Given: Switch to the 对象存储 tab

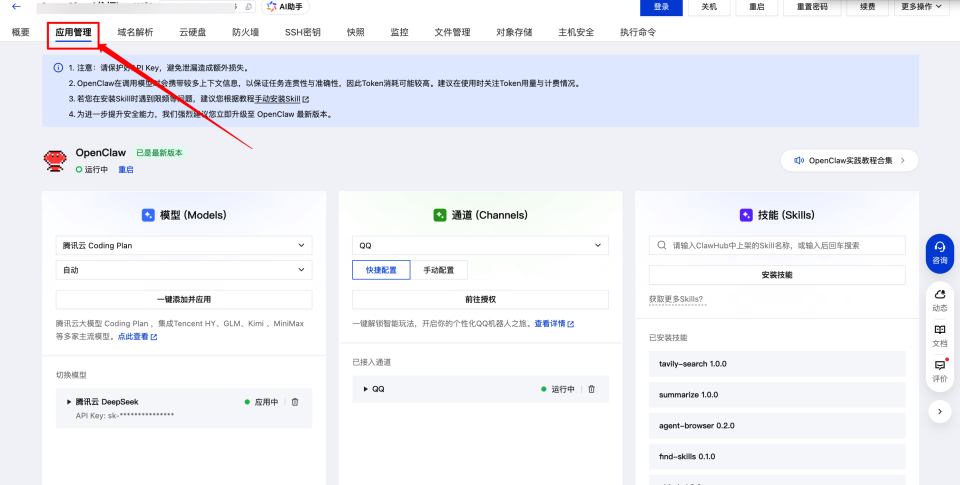Looking at the screenshot, I should tap(514, 32).
